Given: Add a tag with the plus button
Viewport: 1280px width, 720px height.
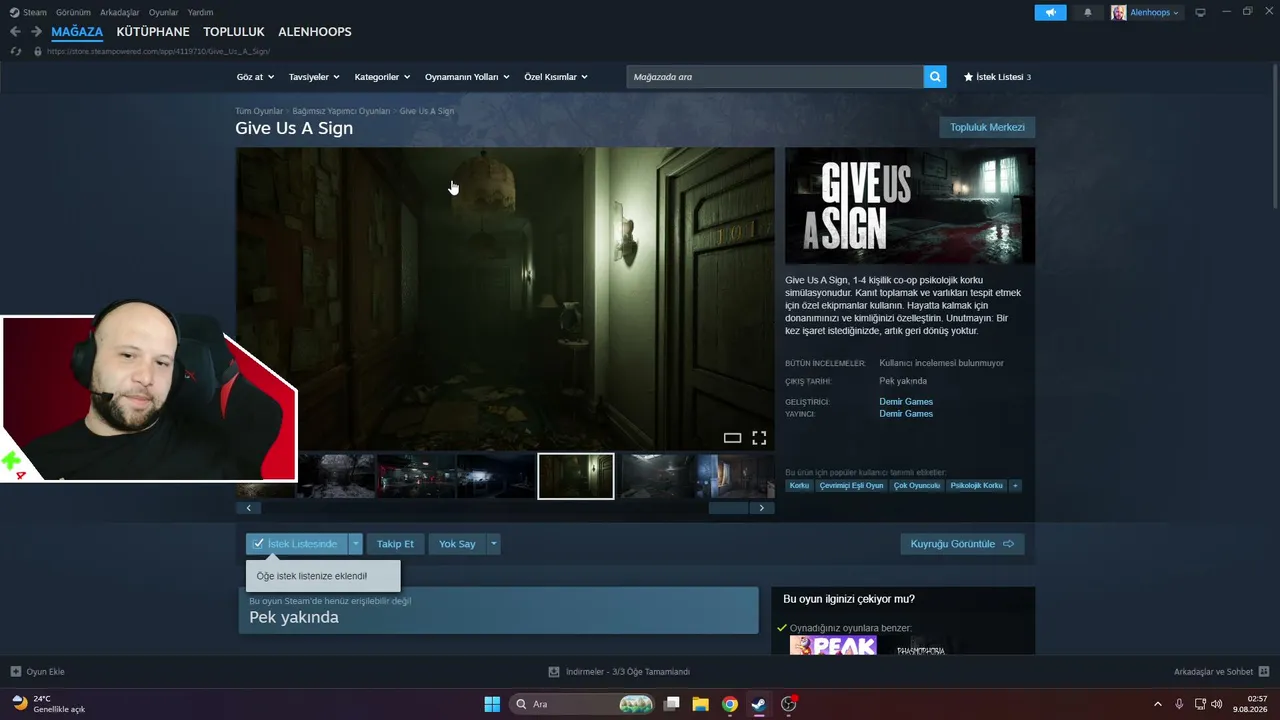Looking at the screenshot, I should (1015, 486).
